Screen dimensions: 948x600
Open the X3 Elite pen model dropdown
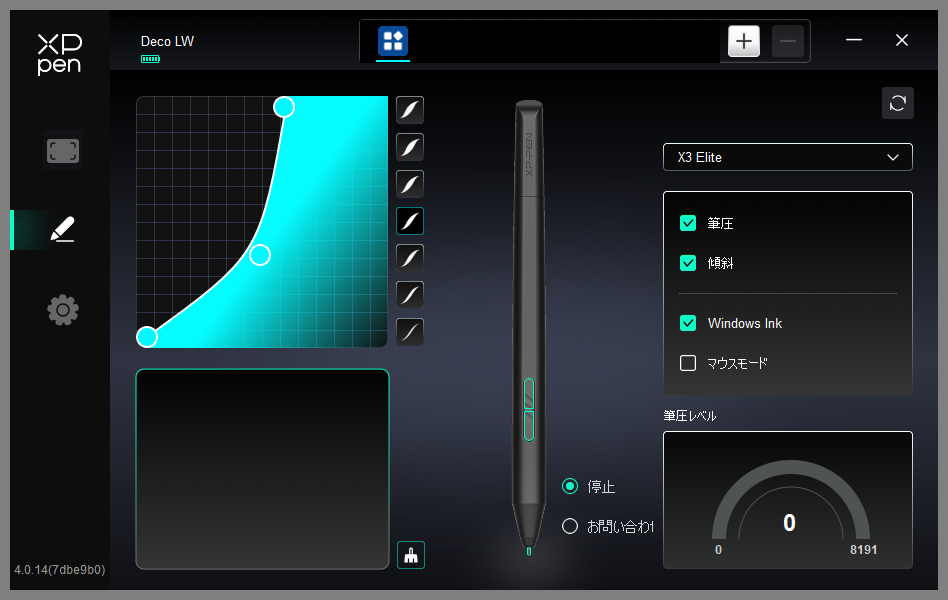[788, 157]
